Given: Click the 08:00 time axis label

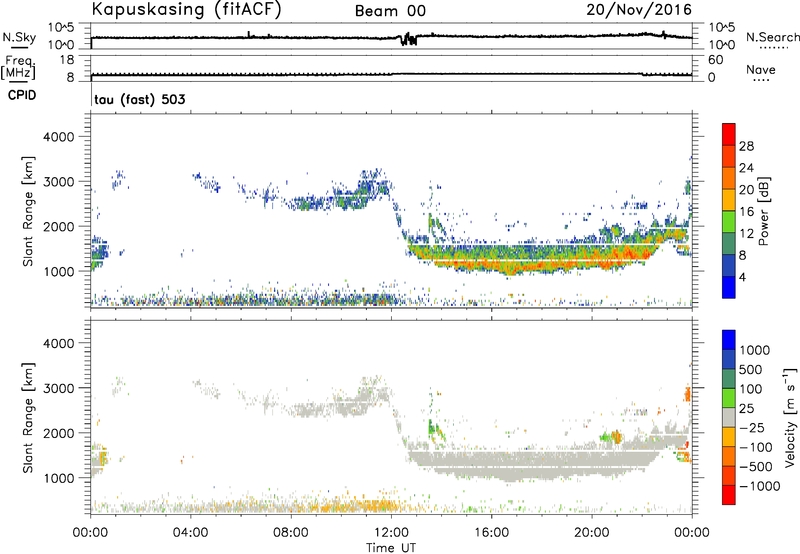Looking at the screenshot, I should point(291,533).
